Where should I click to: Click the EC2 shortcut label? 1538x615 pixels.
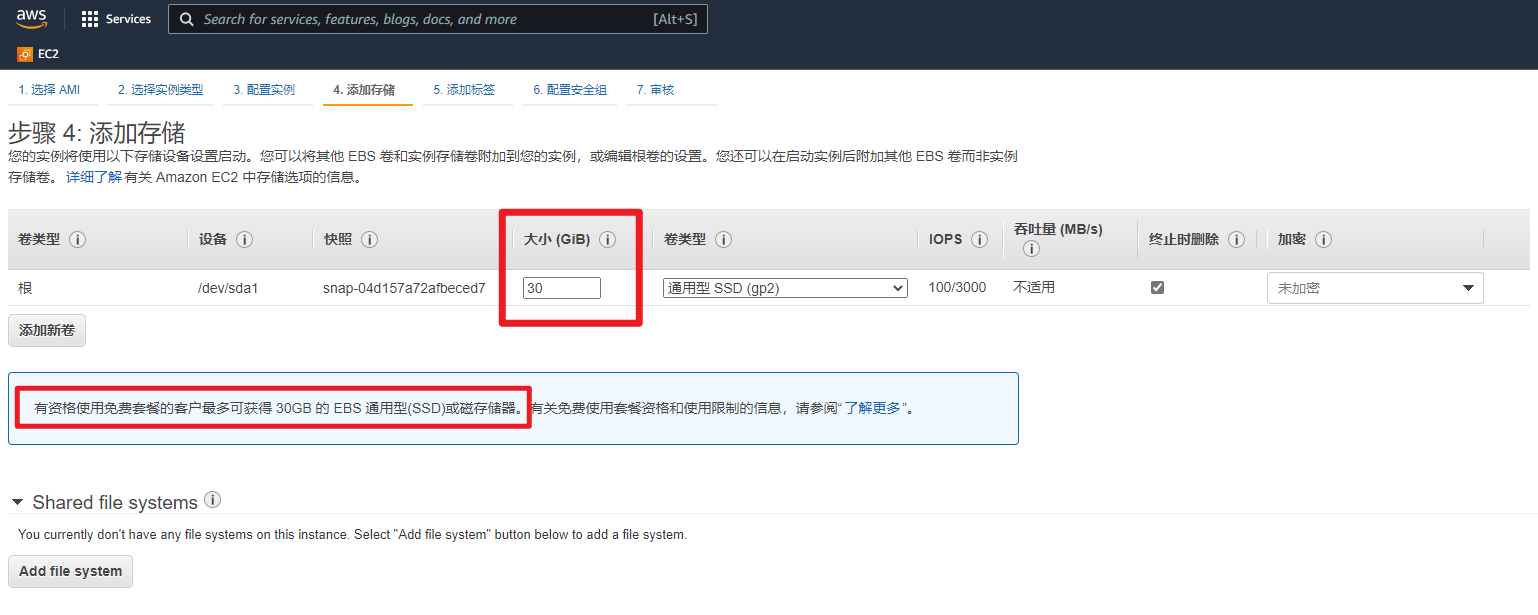click(48, 54)
